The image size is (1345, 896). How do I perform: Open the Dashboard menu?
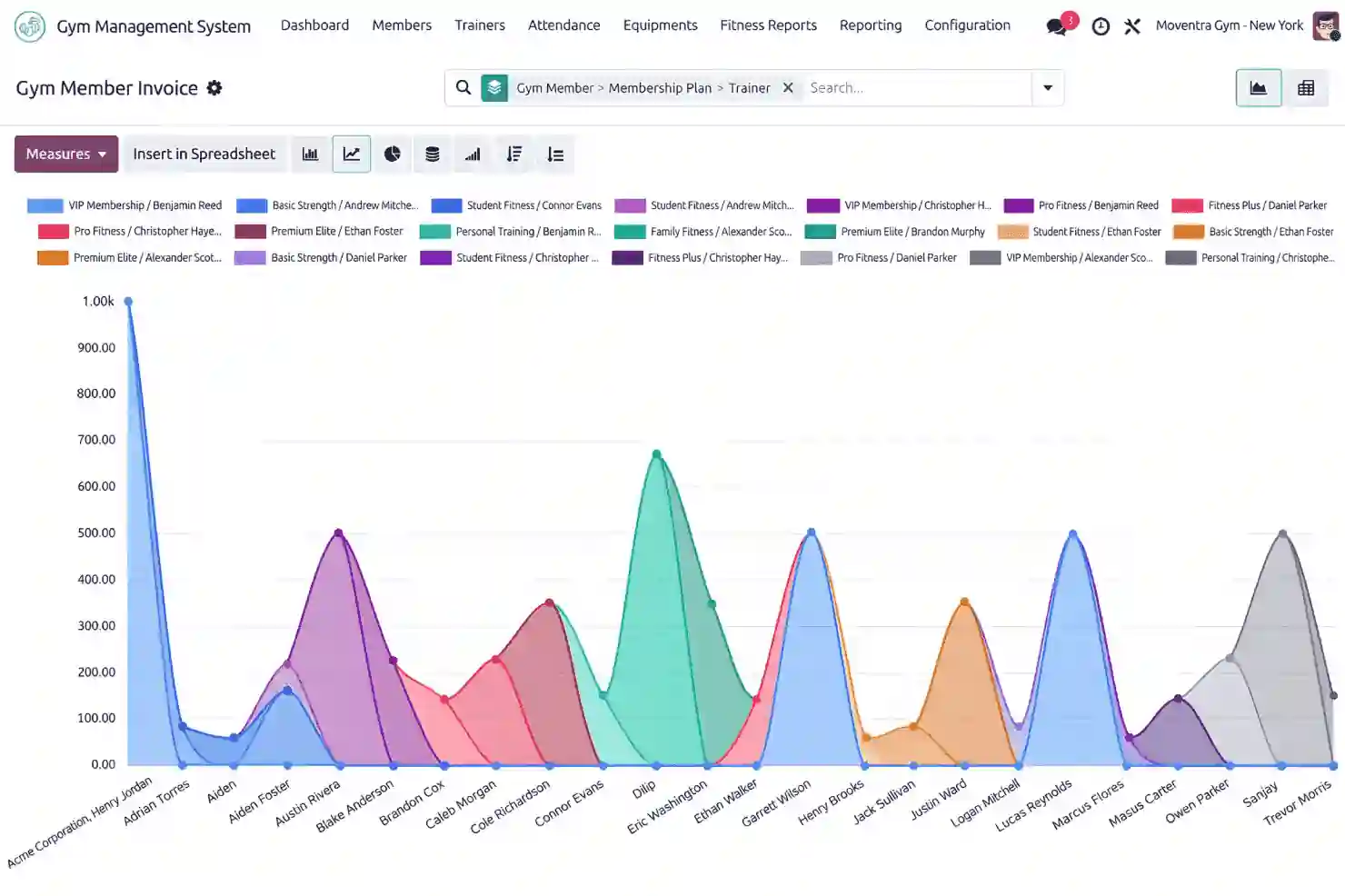[x=315, y=25]
